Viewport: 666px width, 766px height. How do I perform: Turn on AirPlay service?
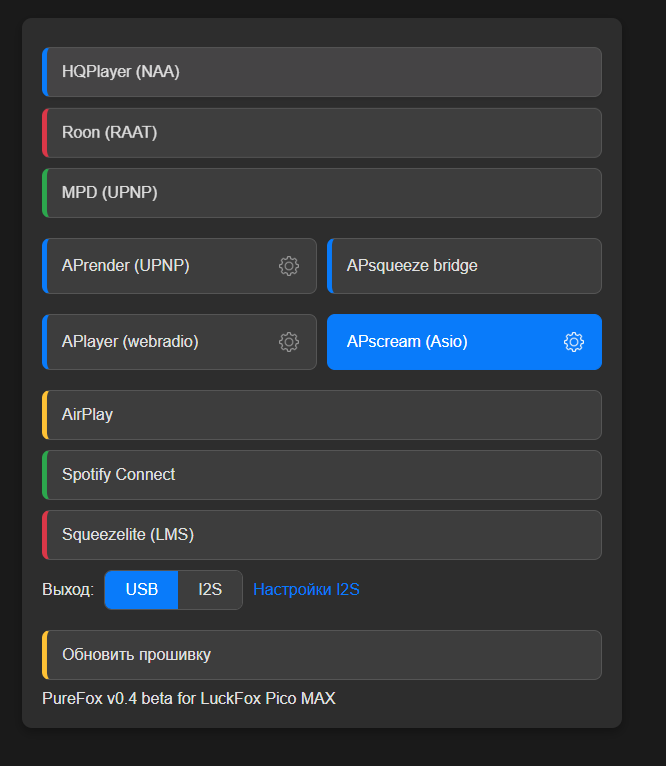click(322, 415)
